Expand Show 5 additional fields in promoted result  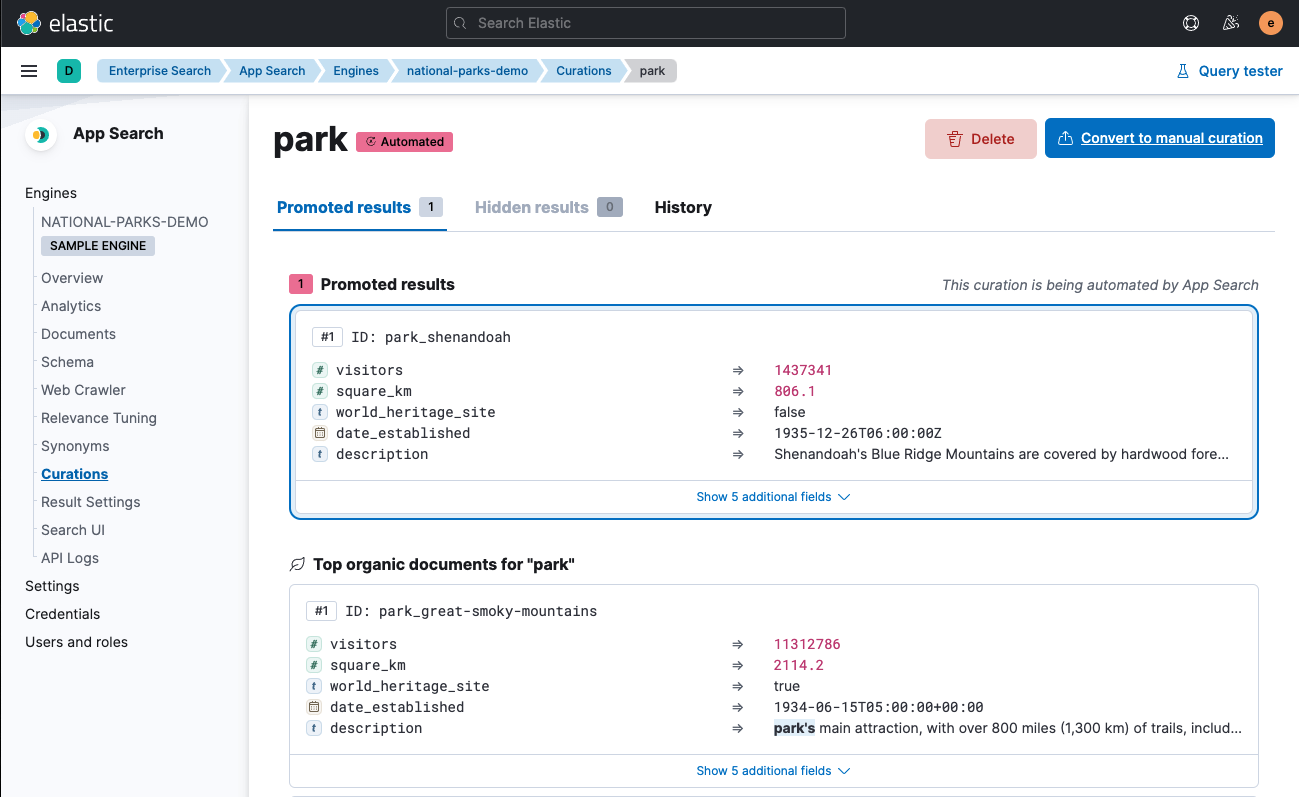[x=772, y=496]
